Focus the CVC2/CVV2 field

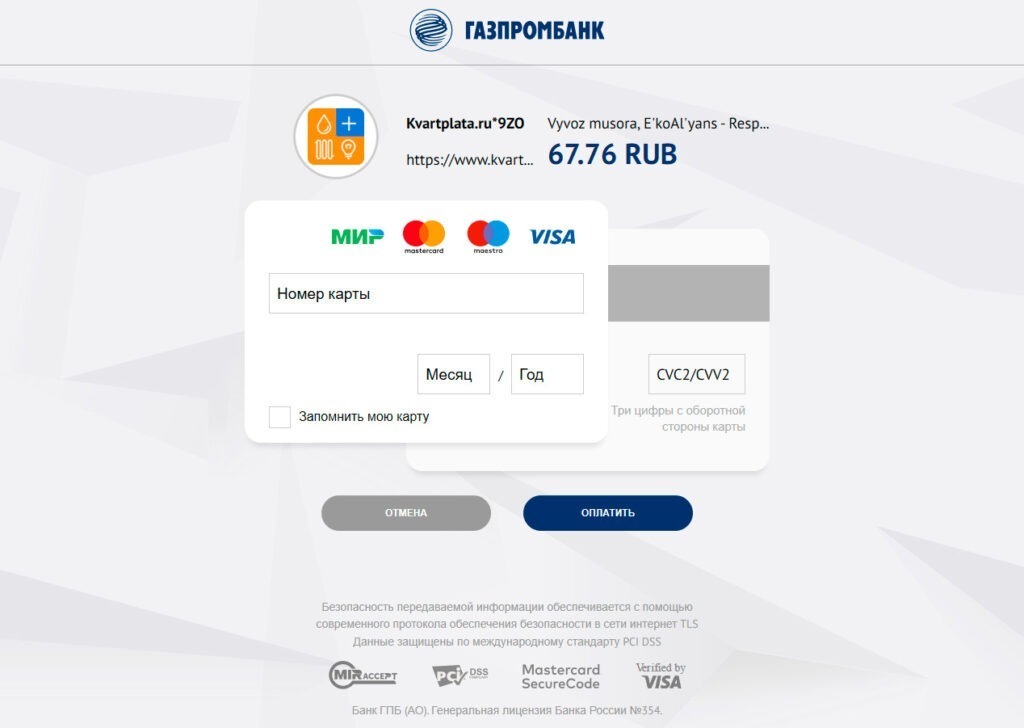[696, 374]
